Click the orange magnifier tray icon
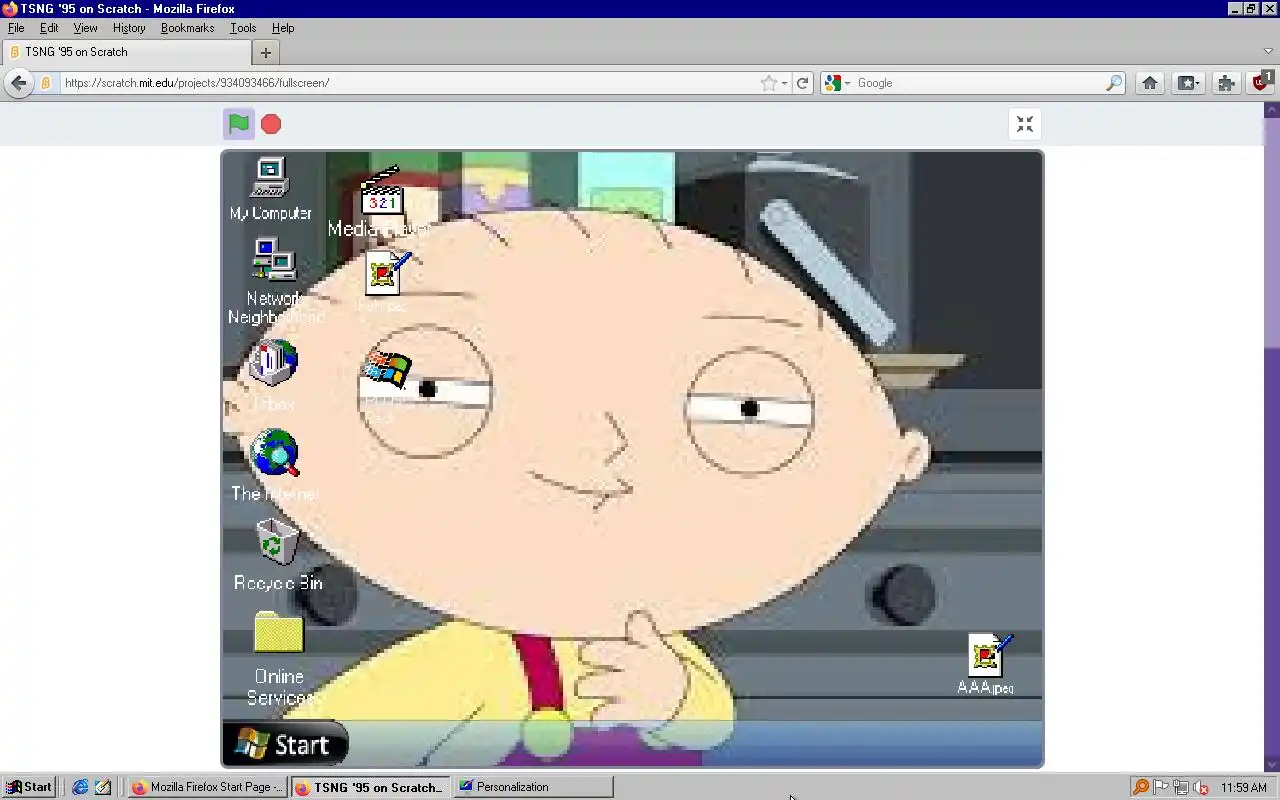 (x=1140, y=787)
